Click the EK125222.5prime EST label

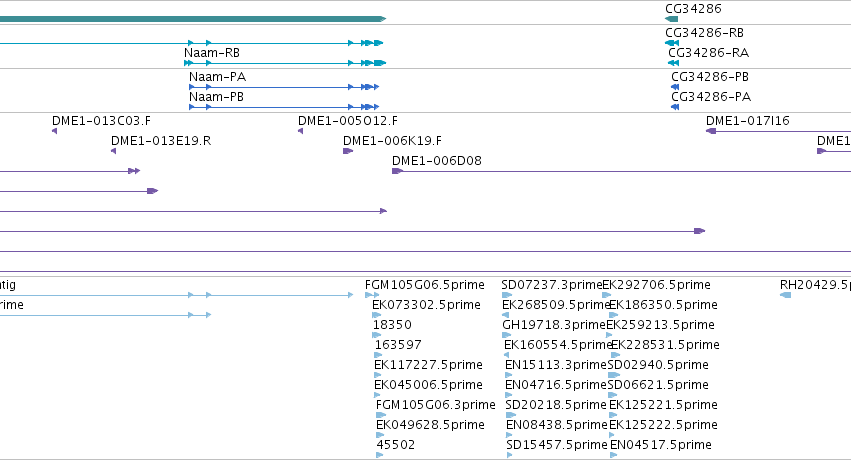pyautogui.click(x=663, y=425)
